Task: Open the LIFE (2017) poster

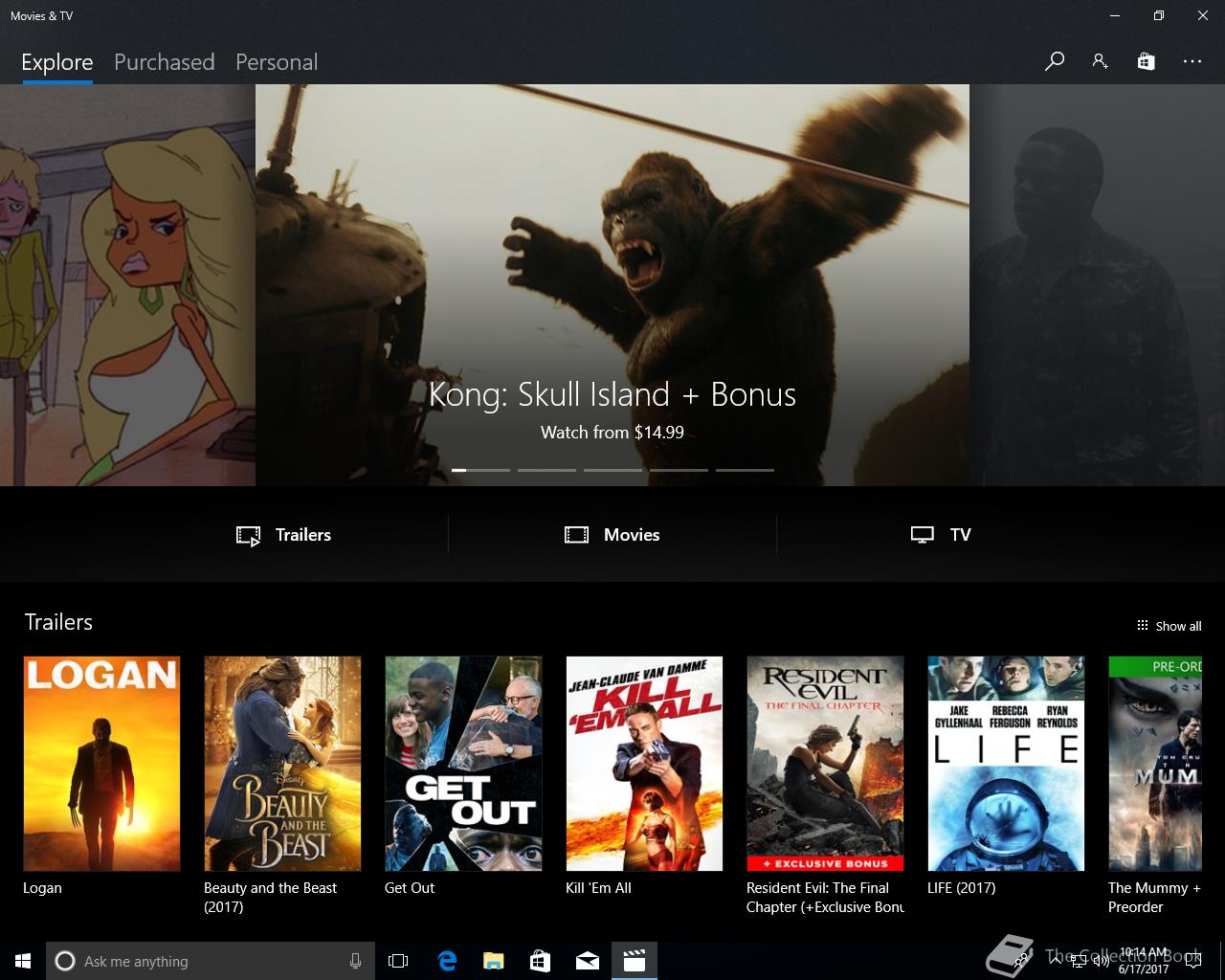Action: coord(1006,764)
